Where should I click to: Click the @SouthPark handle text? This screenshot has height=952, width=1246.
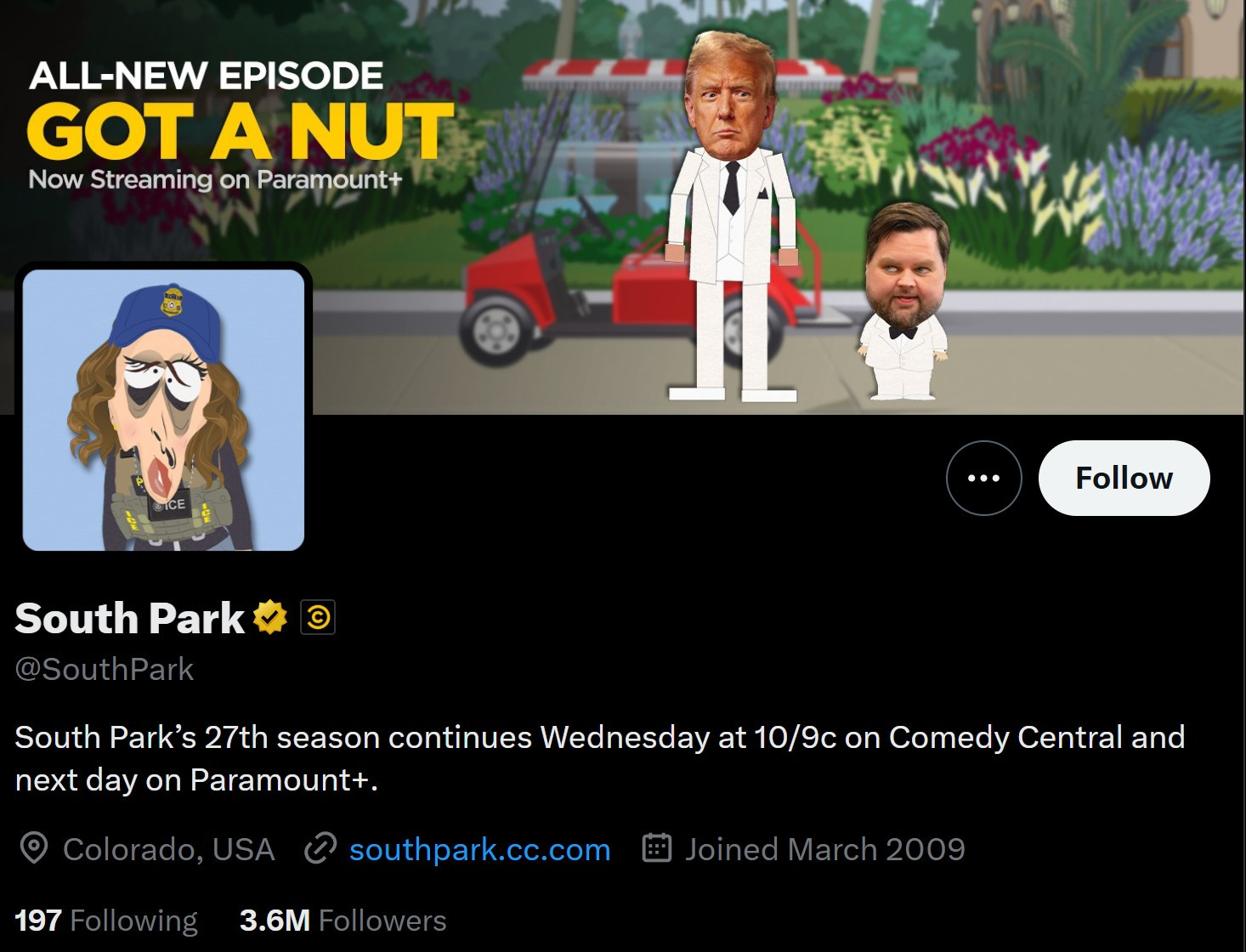point(105,669)
